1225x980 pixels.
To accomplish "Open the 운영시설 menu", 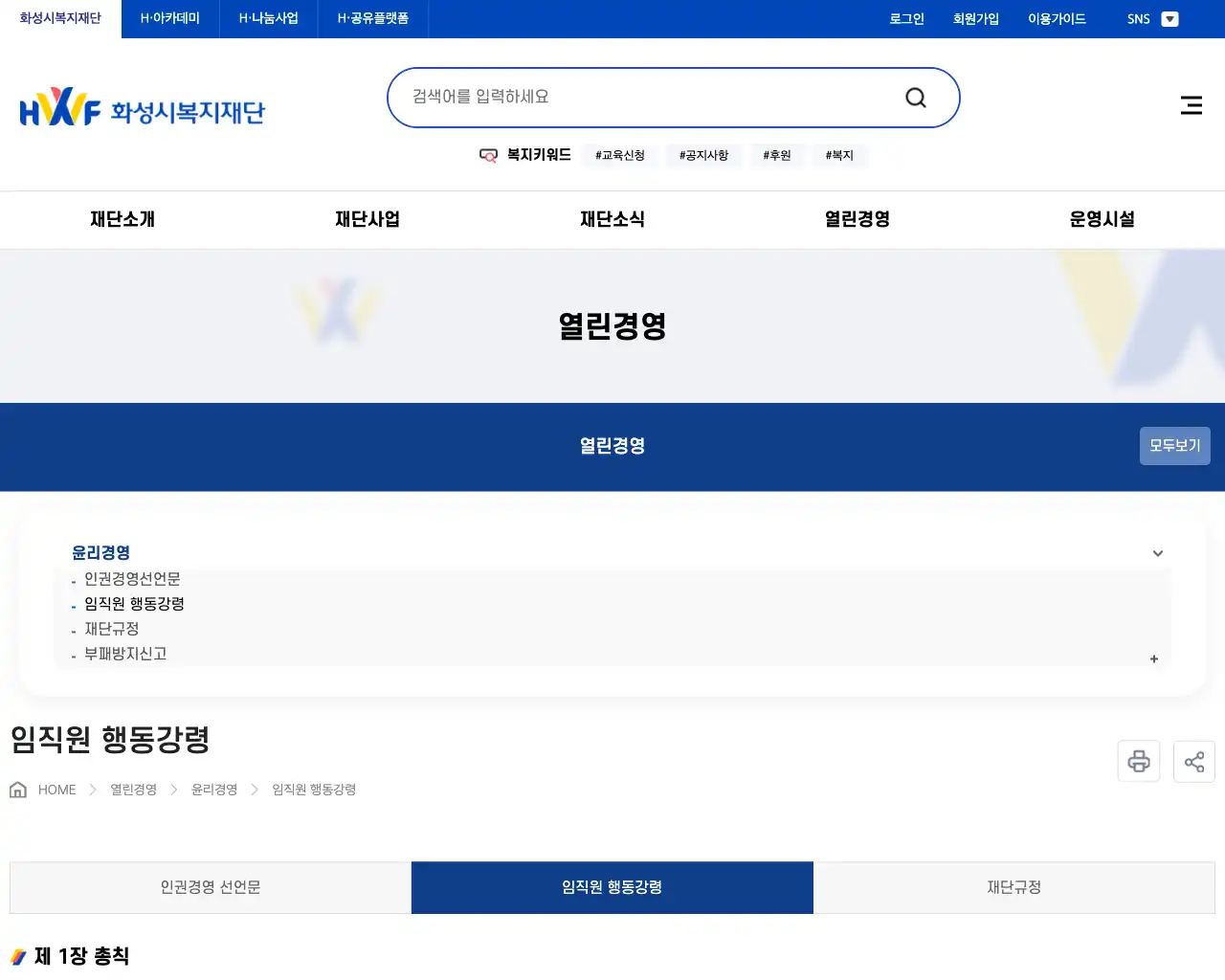I will pos(1102,219).
